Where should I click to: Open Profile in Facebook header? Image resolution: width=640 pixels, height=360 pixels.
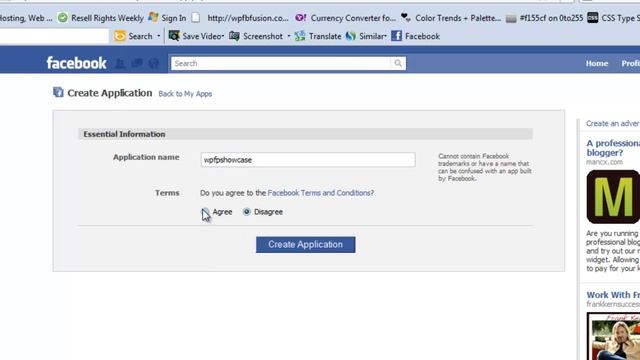click(x=631, y=63)
